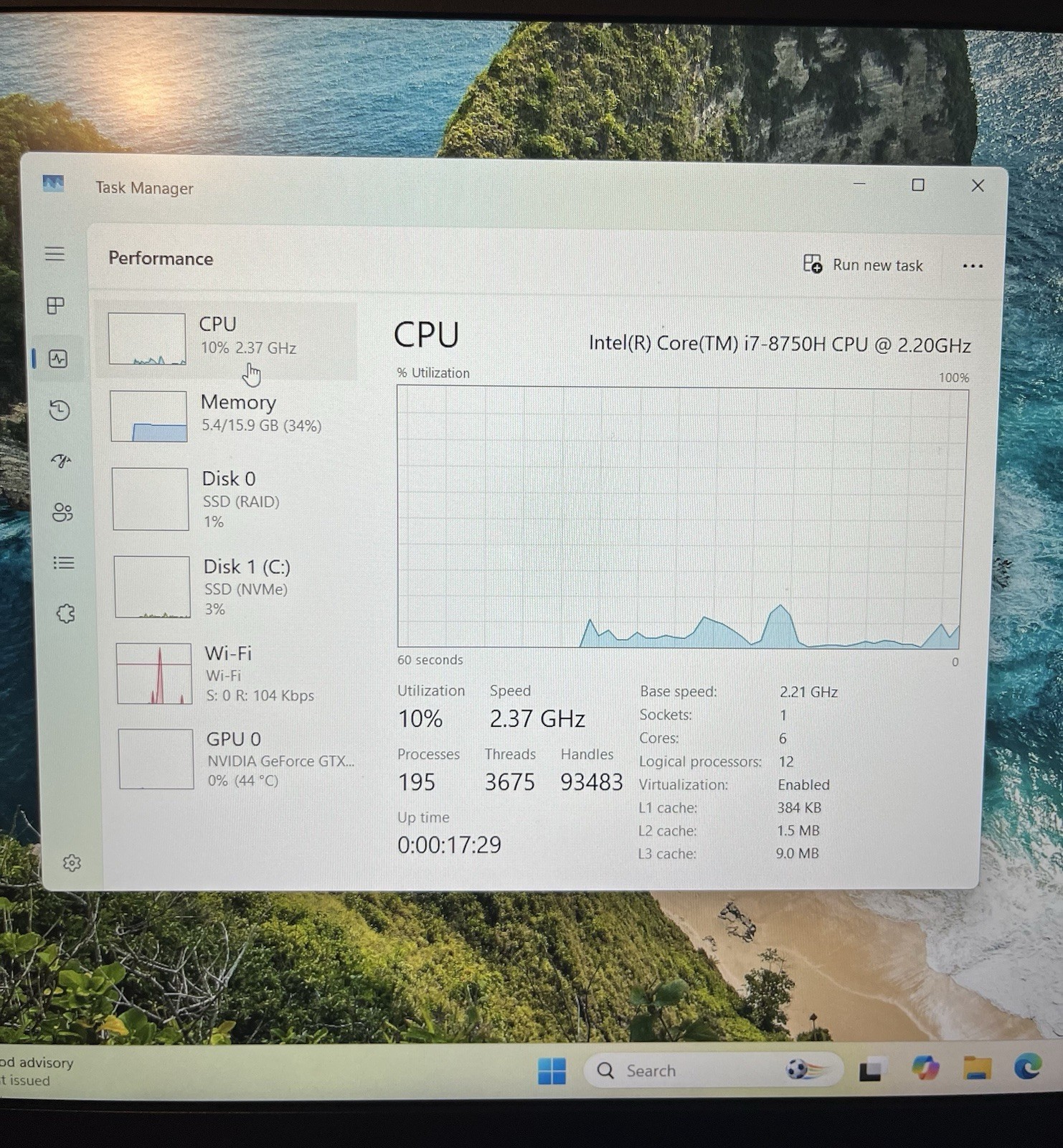Click the Processes count 195

click(x=417, y=781)
